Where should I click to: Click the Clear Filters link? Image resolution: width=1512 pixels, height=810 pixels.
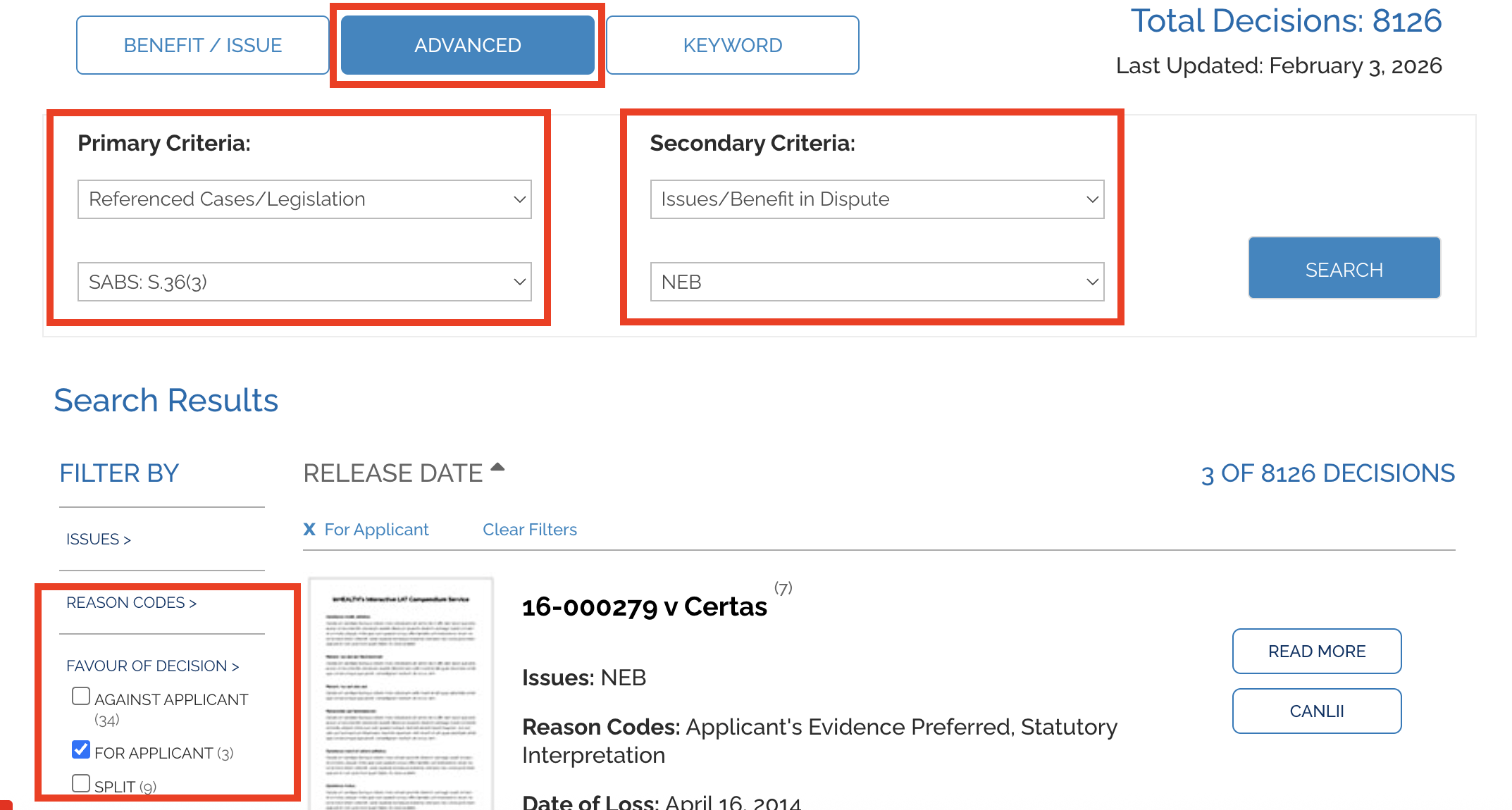(x=529, y=530)
